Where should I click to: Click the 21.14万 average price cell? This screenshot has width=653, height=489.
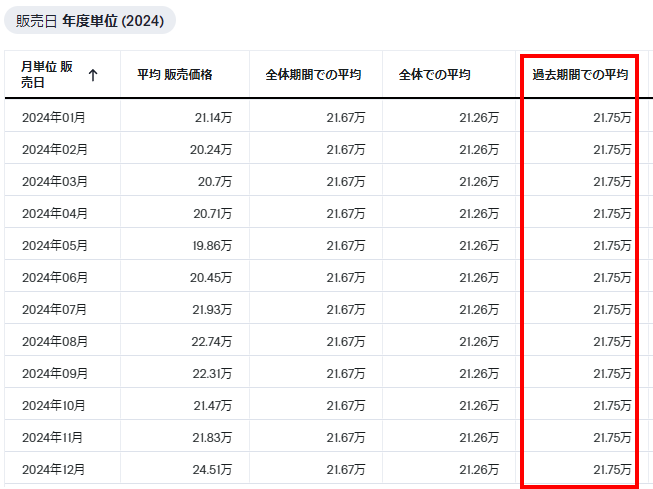[213, 118]
